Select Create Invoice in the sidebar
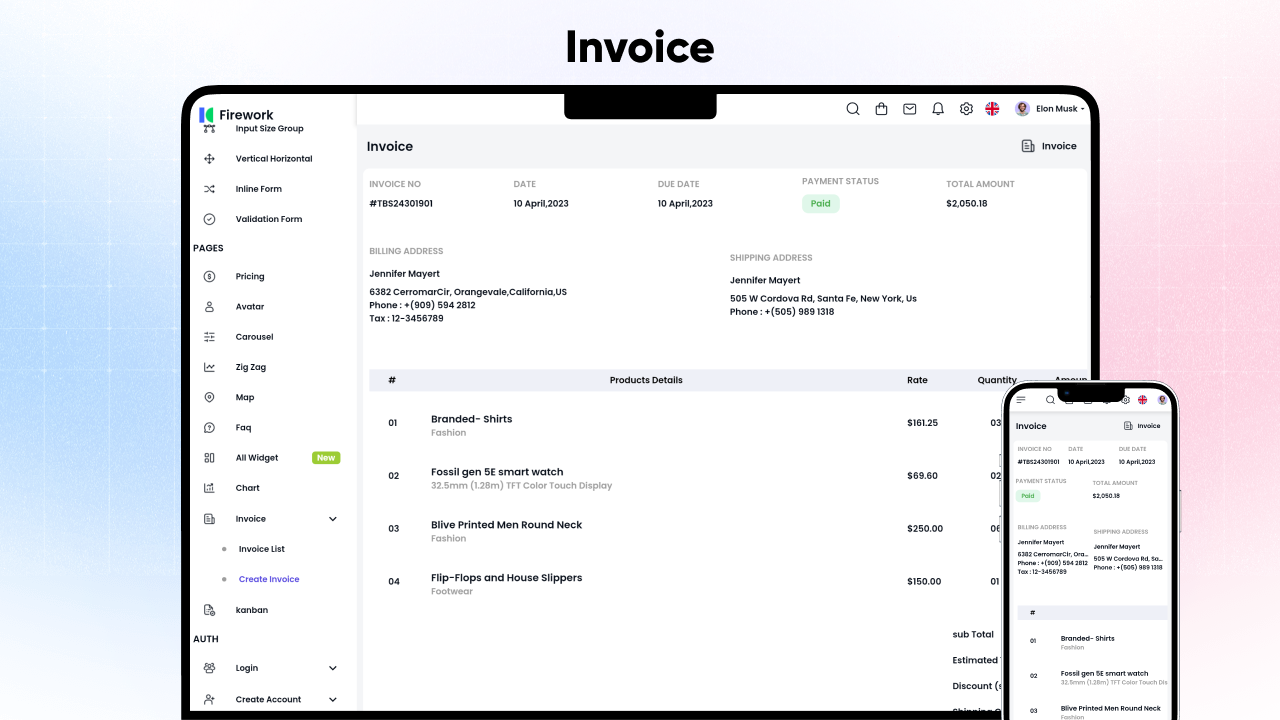Viewport: 1280px width, 720px height. [269, 579]
